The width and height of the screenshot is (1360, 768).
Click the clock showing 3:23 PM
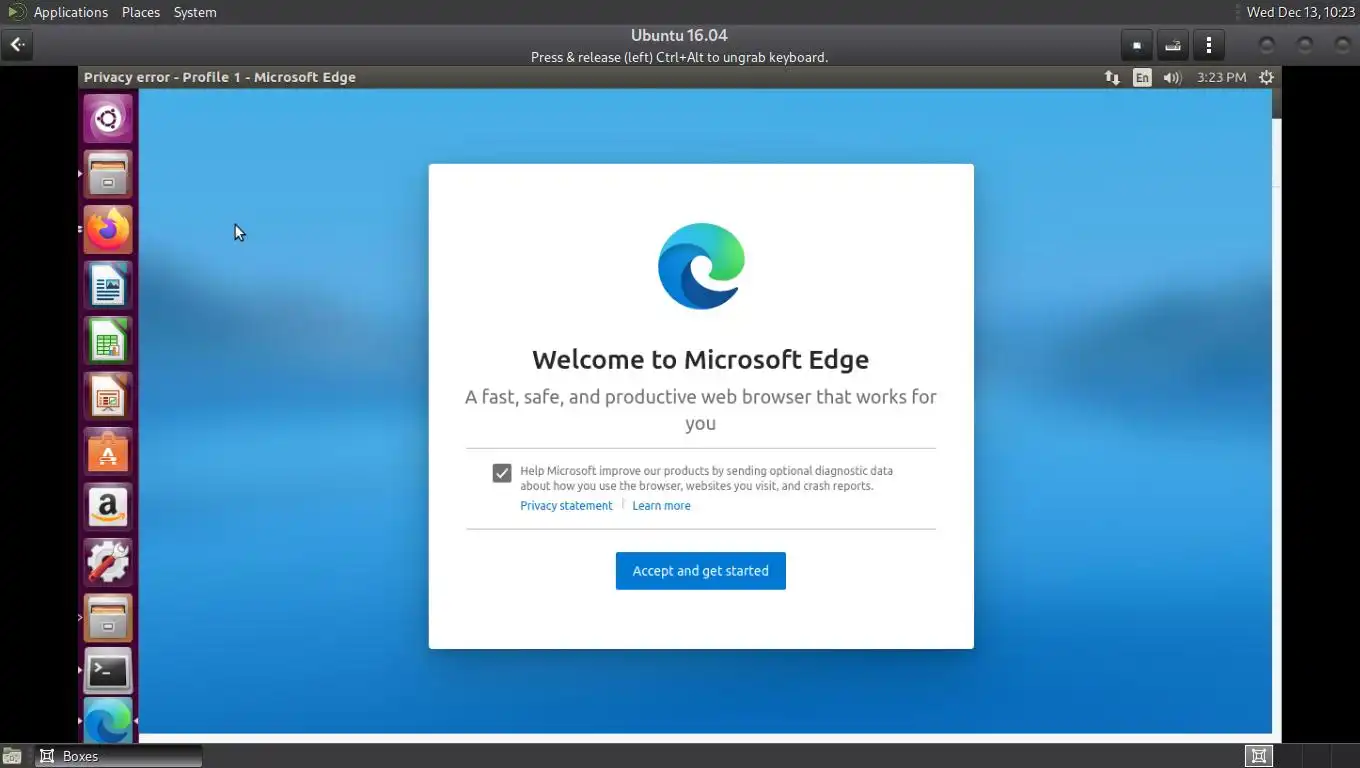click(1221, 77)
